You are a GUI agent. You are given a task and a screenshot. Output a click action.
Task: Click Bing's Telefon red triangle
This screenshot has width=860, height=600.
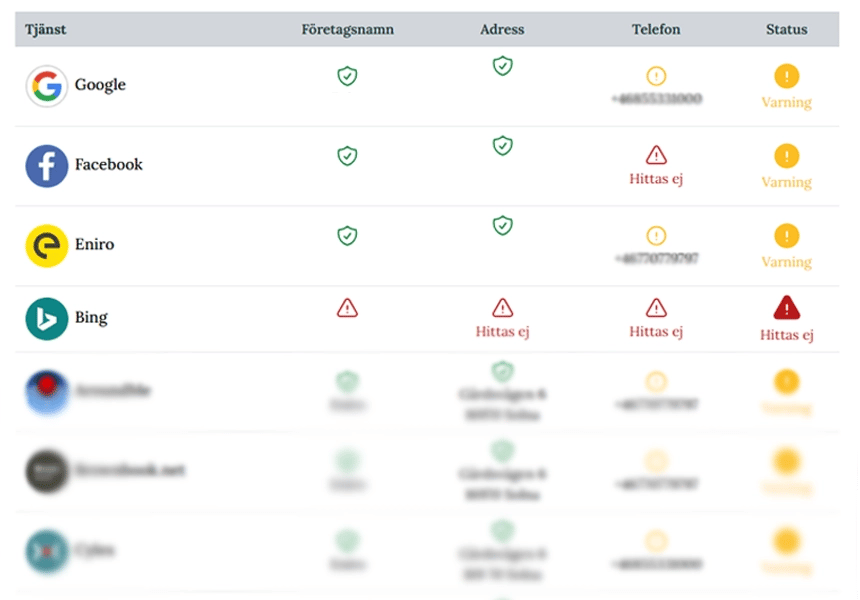pos(656,308)
